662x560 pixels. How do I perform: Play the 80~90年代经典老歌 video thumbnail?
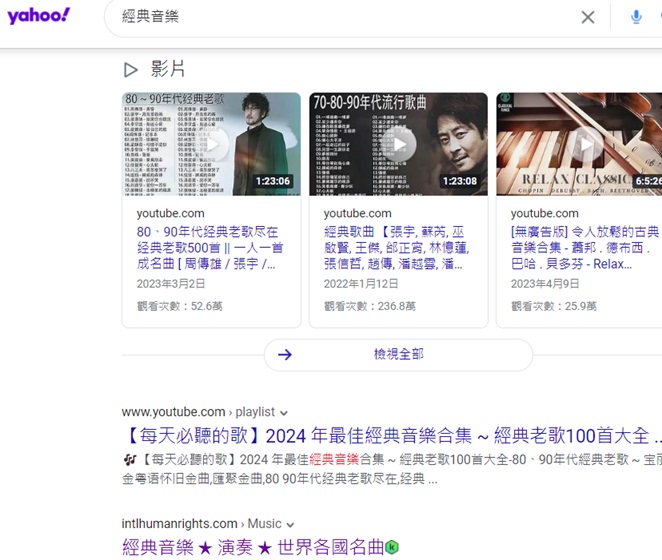pos(212,144)
